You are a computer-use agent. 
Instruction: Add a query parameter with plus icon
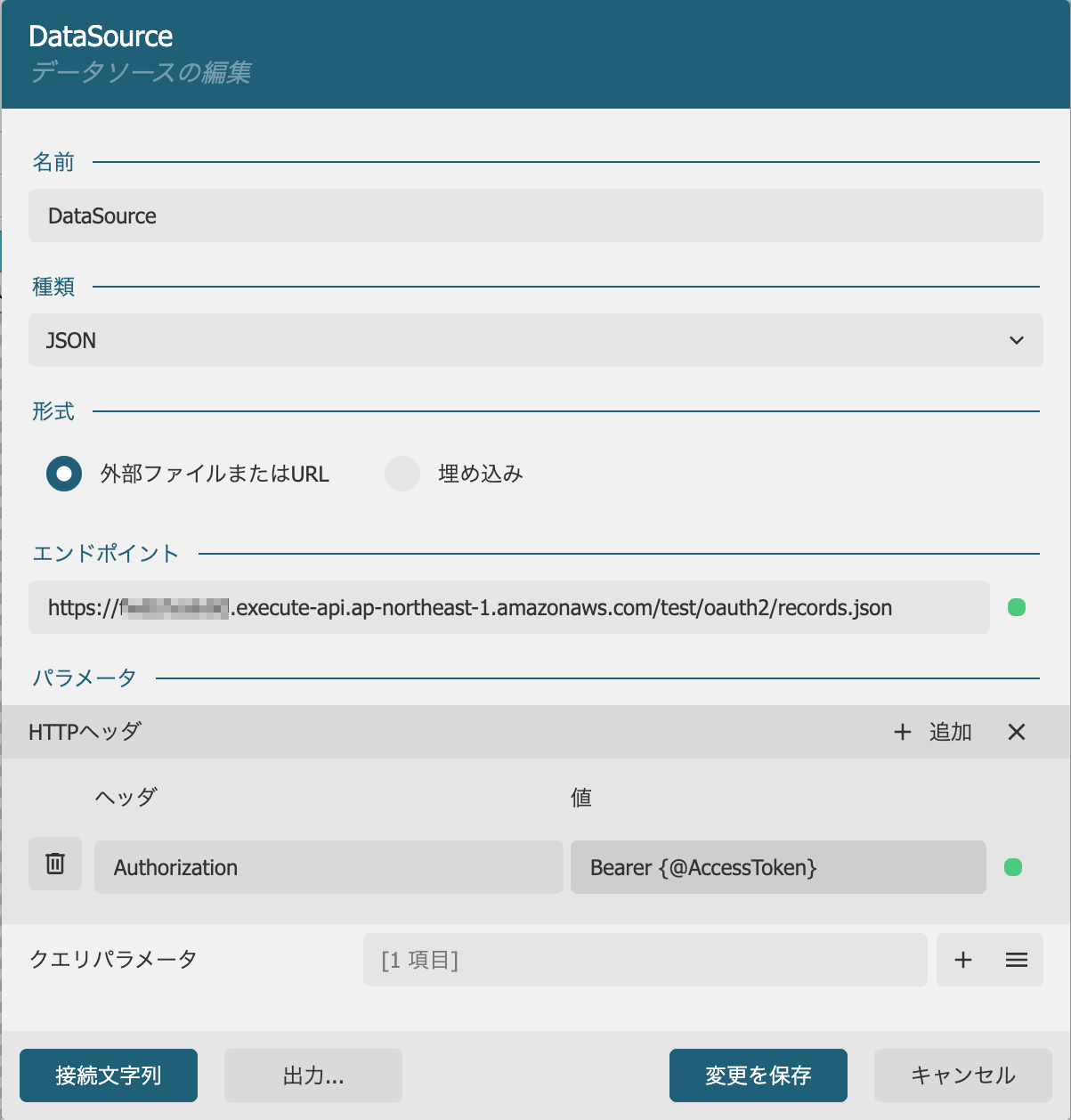[x=963, y=960]
